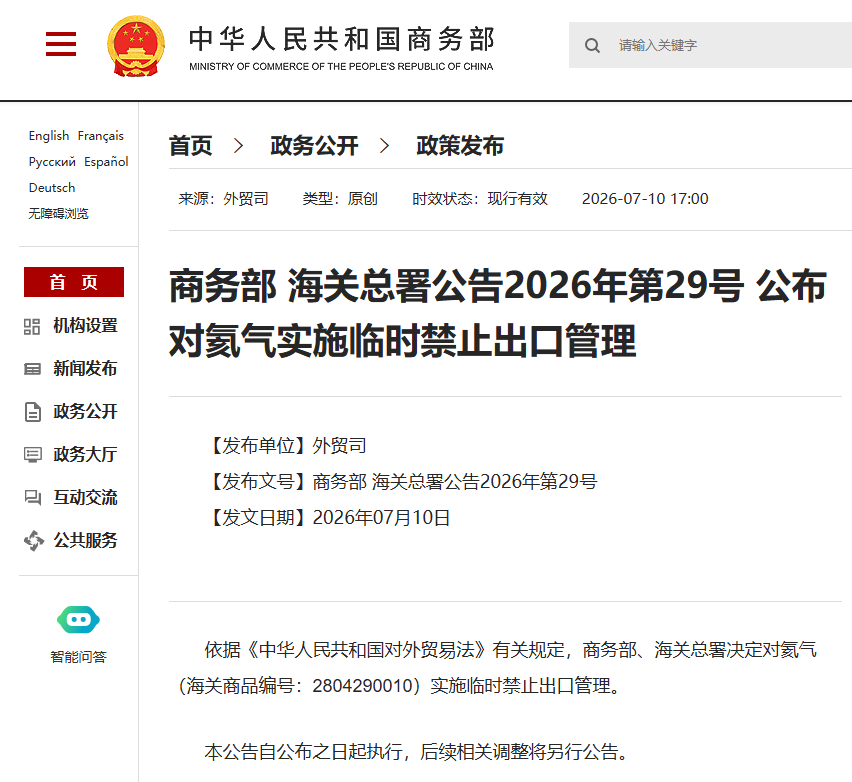This screenshot has height=782, width=852.
Task: Click the 新闻发布 news icon
Action: coord(33,370)
